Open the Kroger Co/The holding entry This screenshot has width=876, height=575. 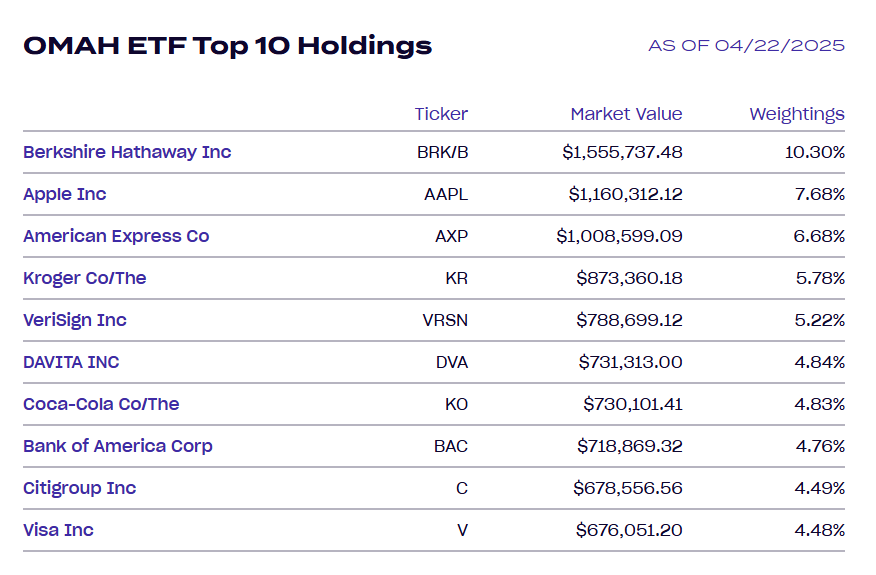pyautogui.click(x=85, y=278)
